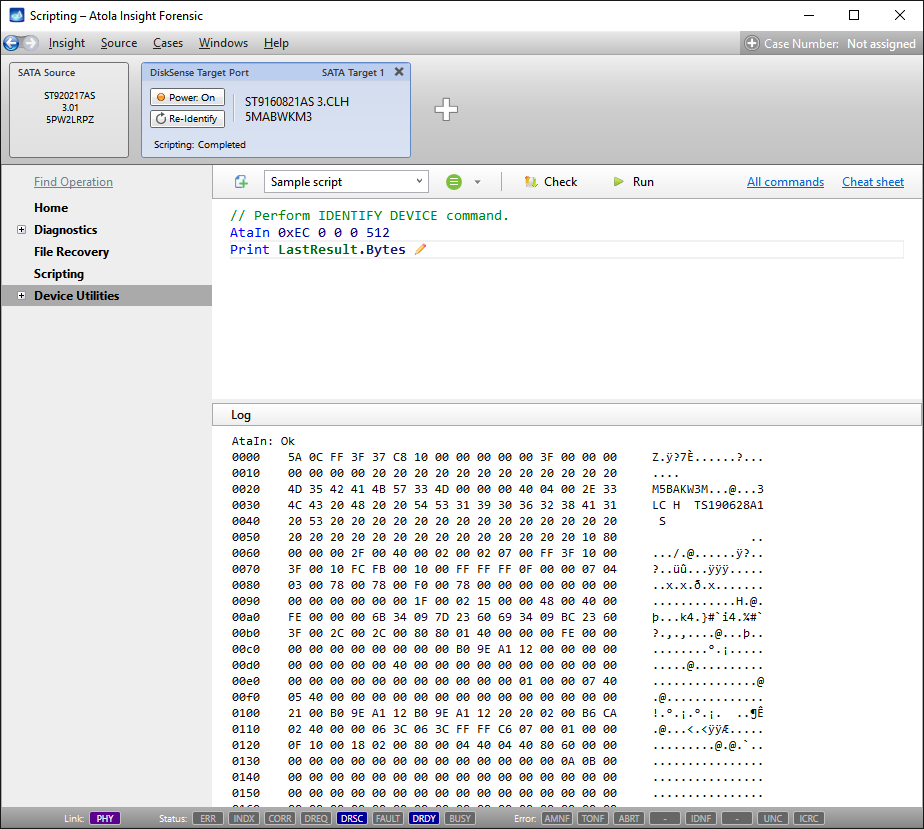Open the Insight menu

click(67, 43)
